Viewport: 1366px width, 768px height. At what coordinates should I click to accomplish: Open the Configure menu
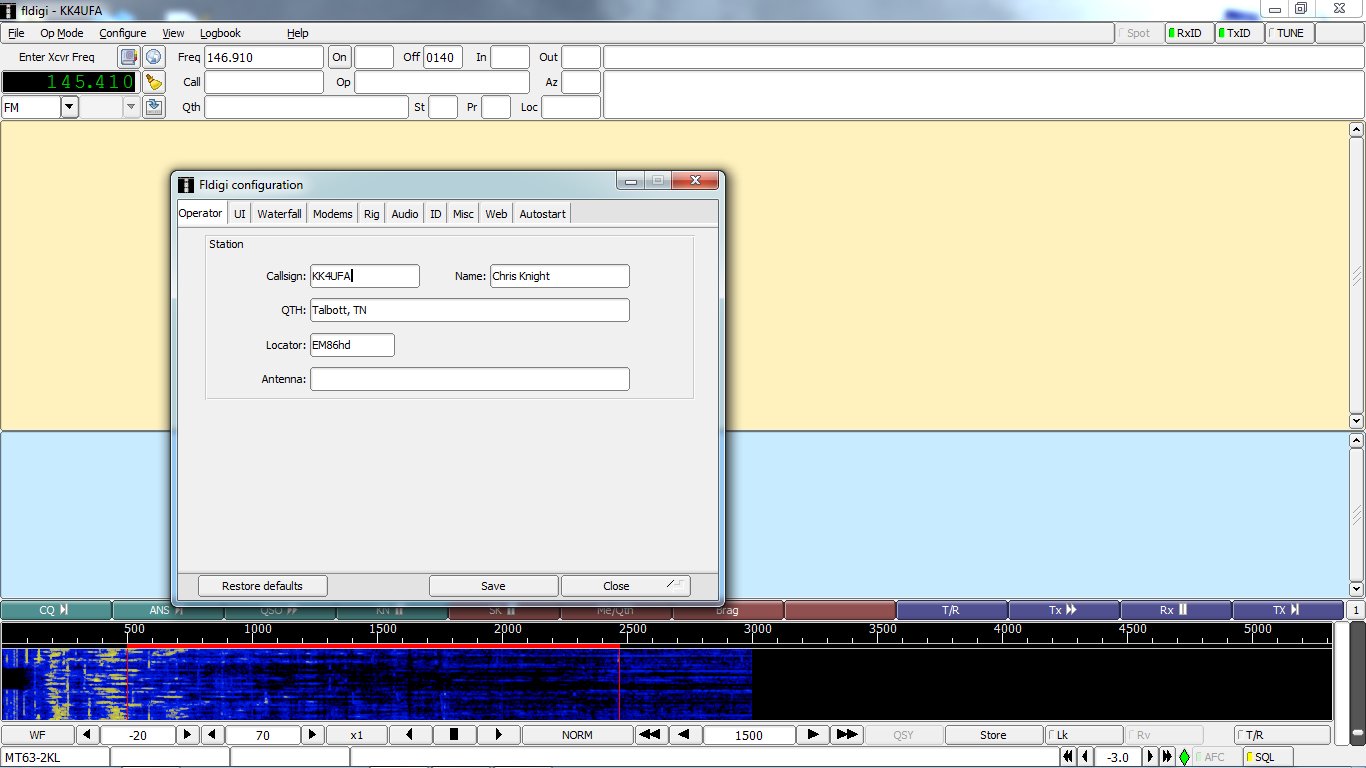(x=122, y=33)
